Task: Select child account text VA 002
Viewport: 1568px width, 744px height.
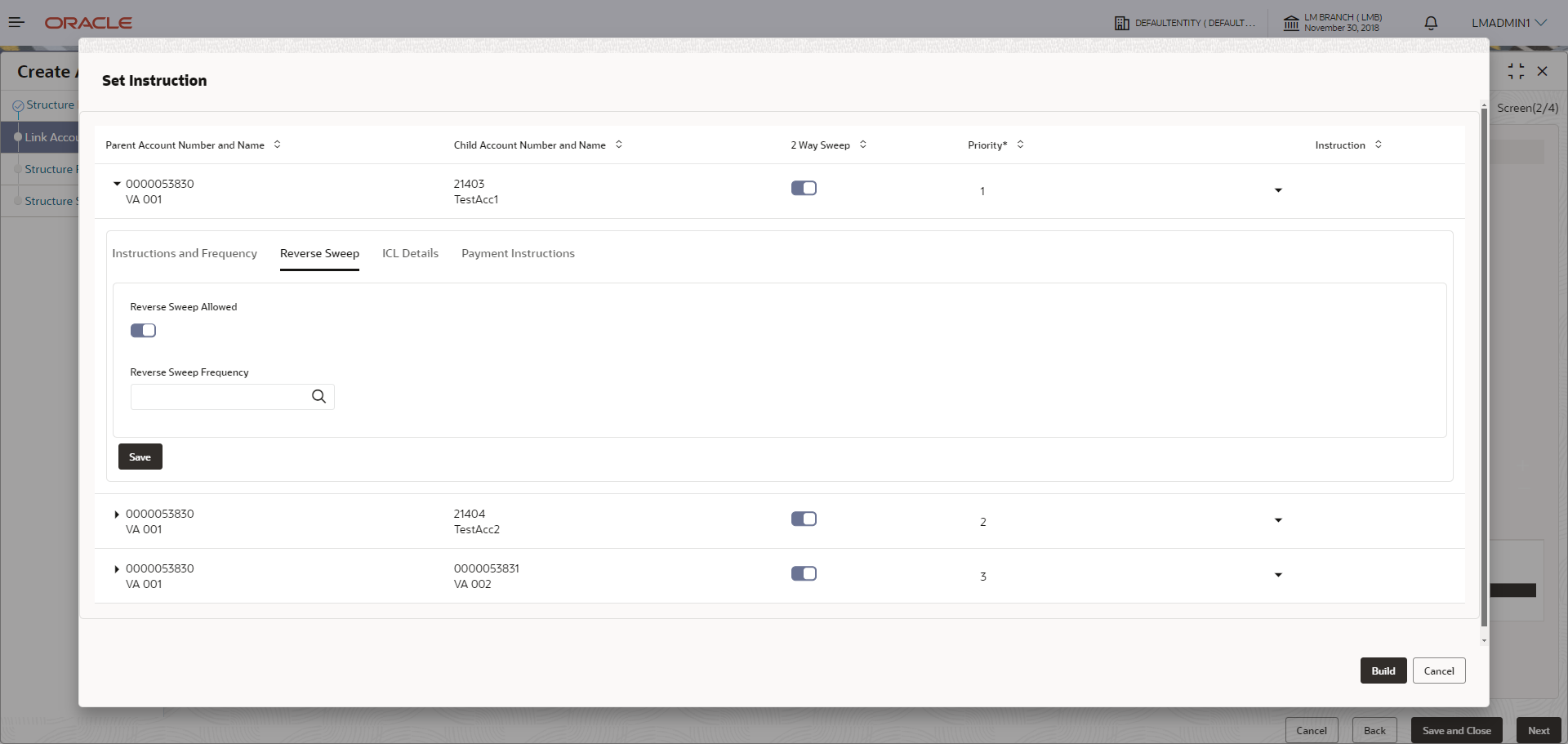Action: (x=473, y=585)
